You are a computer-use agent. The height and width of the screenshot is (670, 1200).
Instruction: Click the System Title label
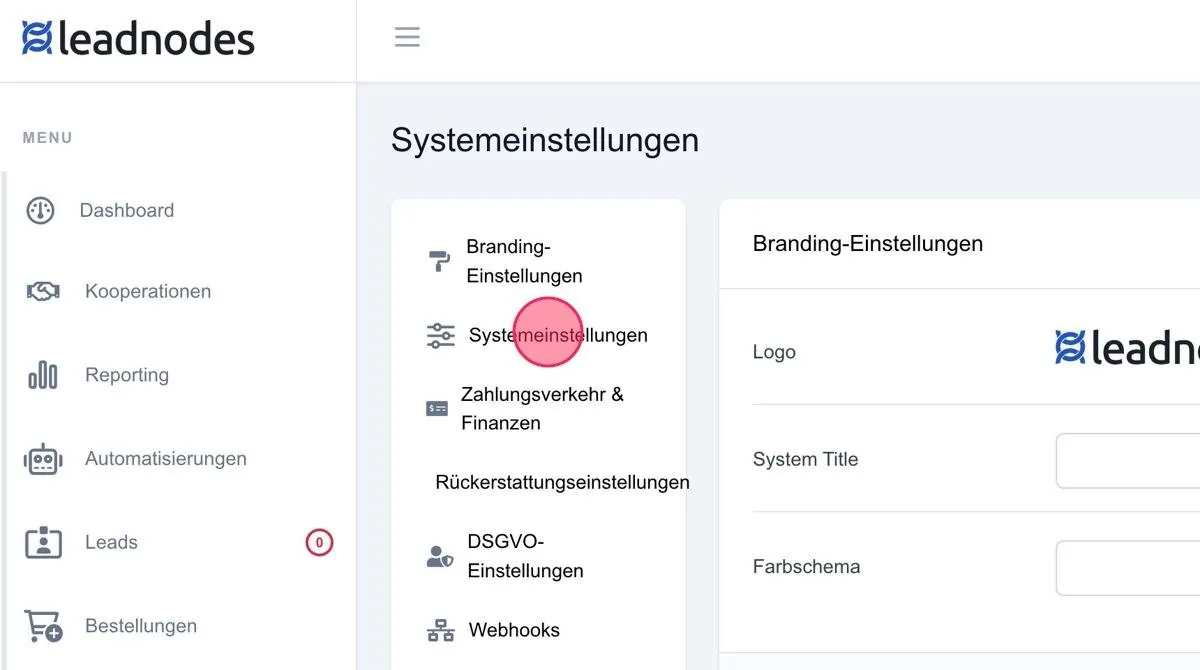pos(806,459)
